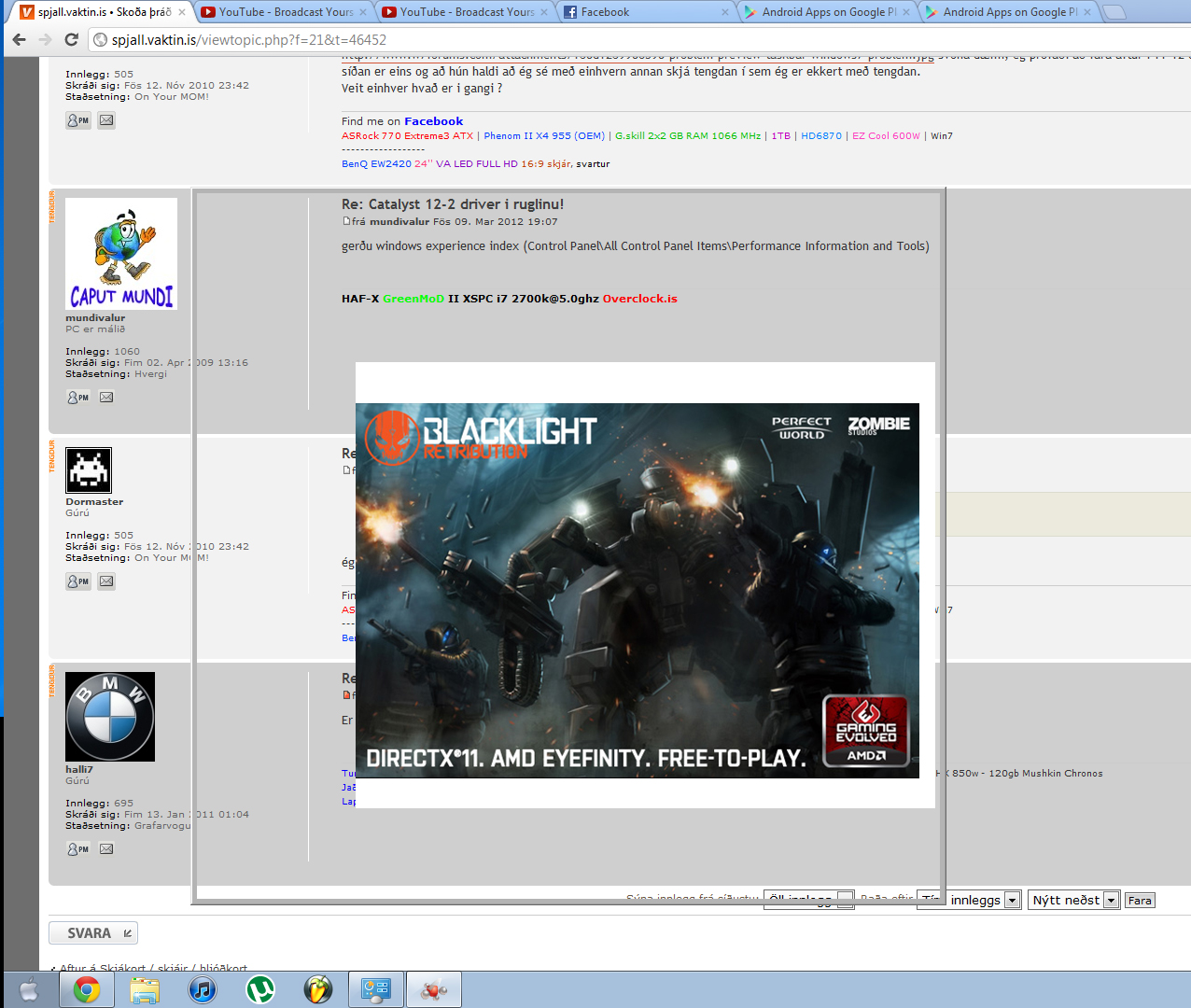Screen dimensions: 1191x1008
Task: Open the file explorer folder in taskbar
Action: pos(145,989)
